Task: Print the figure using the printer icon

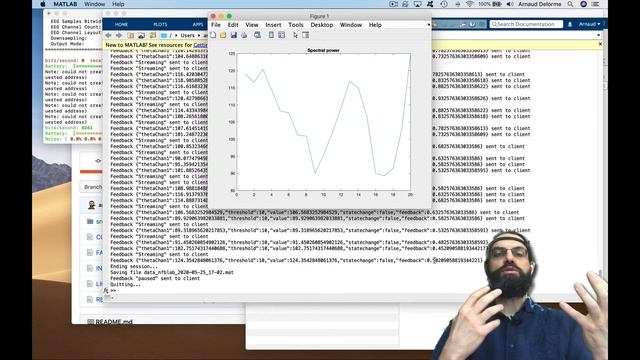Action: 244,36
